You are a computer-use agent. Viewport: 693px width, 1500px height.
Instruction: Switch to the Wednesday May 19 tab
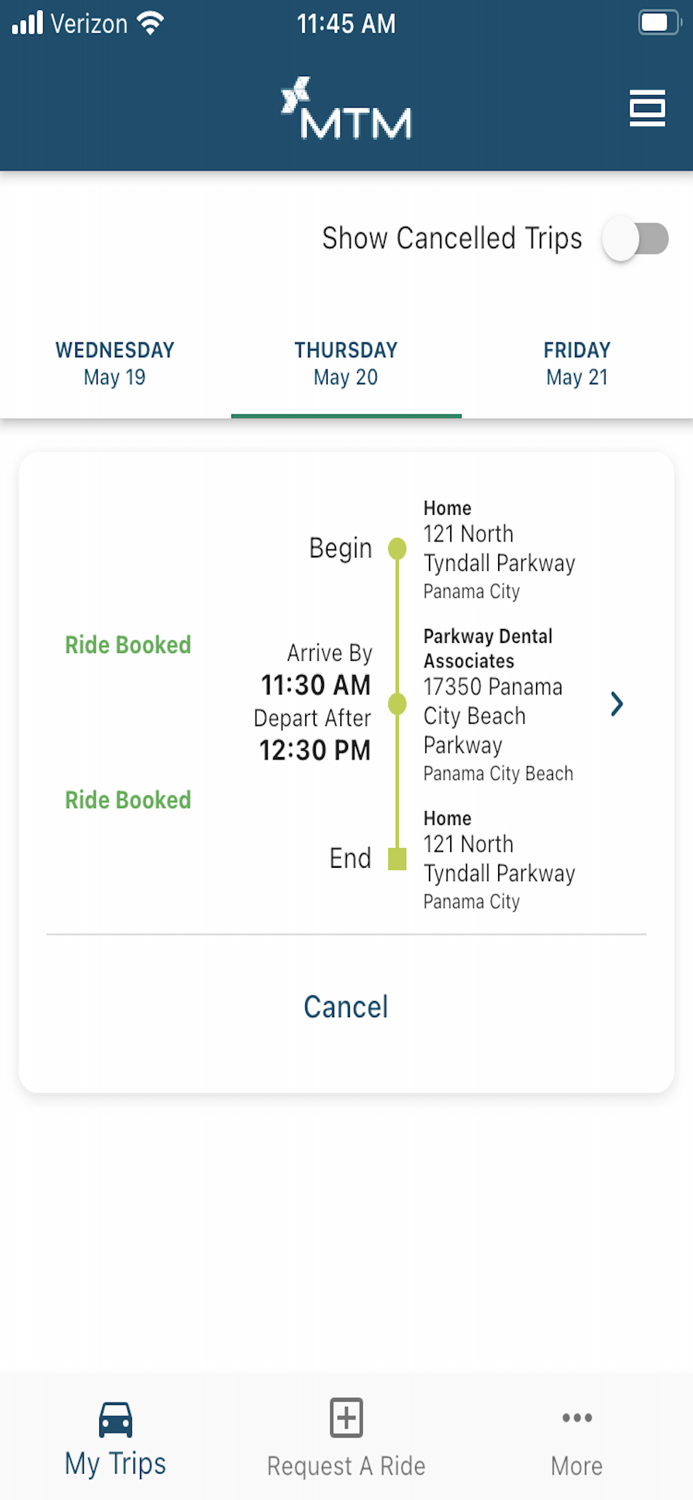point(115,363)
